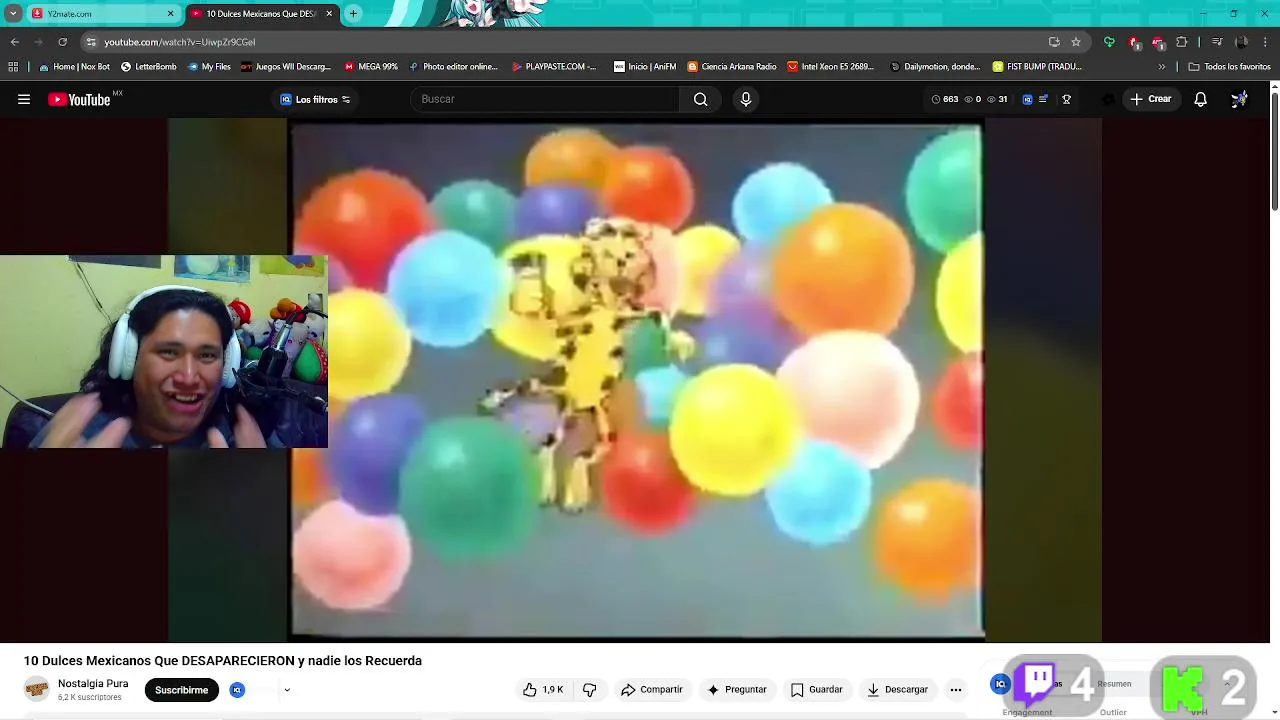Click the view site information icon
Image resolution: width=1280 pixels, height=720 pixels.
91,42
